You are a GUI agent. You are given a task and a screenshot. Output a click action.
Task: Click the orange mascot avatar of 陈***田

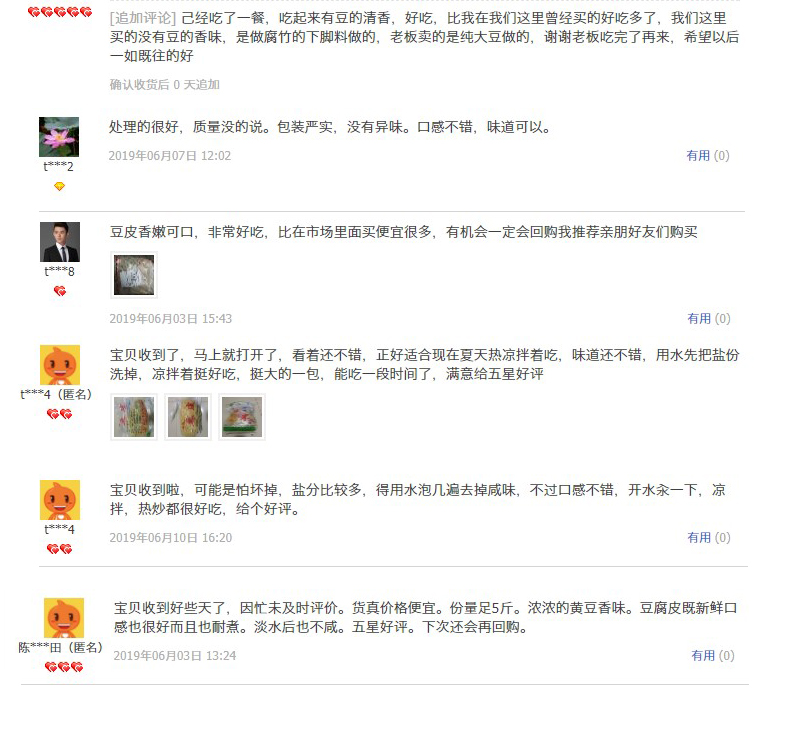64,618
